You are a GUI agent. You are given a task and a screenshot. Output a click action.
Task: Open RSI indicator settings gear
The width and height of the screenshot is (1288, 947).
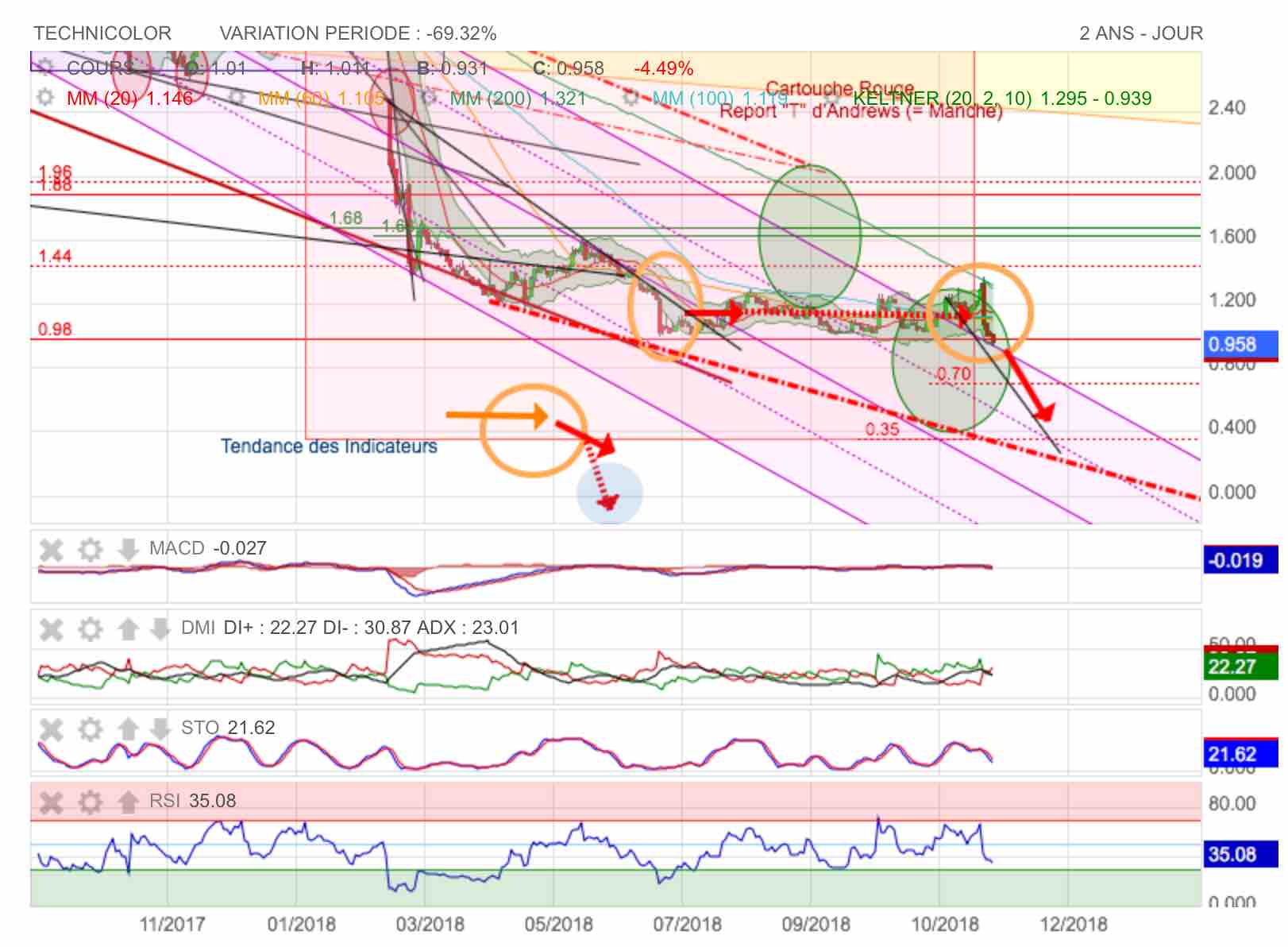tap(90, 802)
